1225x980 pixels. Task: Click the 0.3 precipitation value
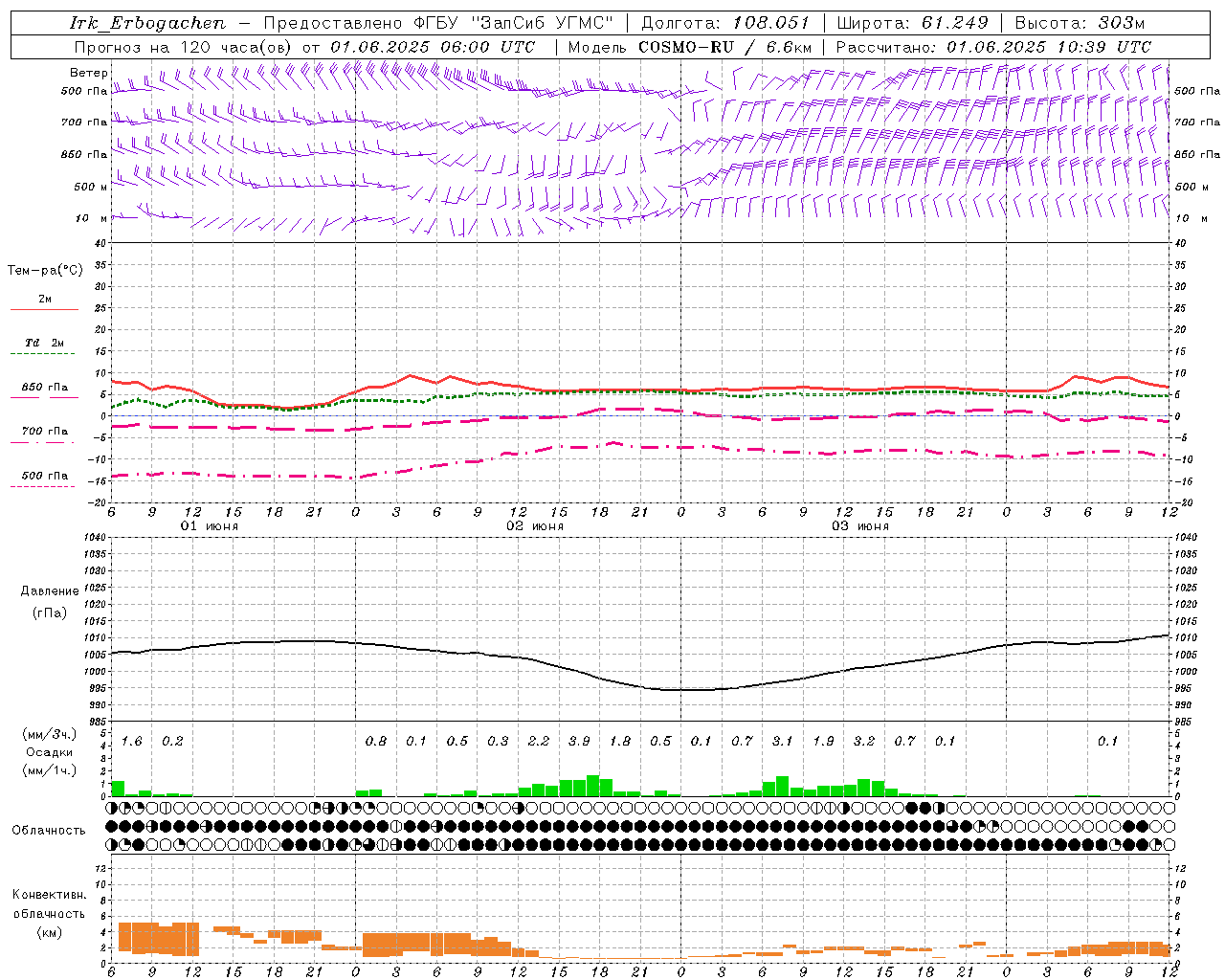[x=498, y=742]
